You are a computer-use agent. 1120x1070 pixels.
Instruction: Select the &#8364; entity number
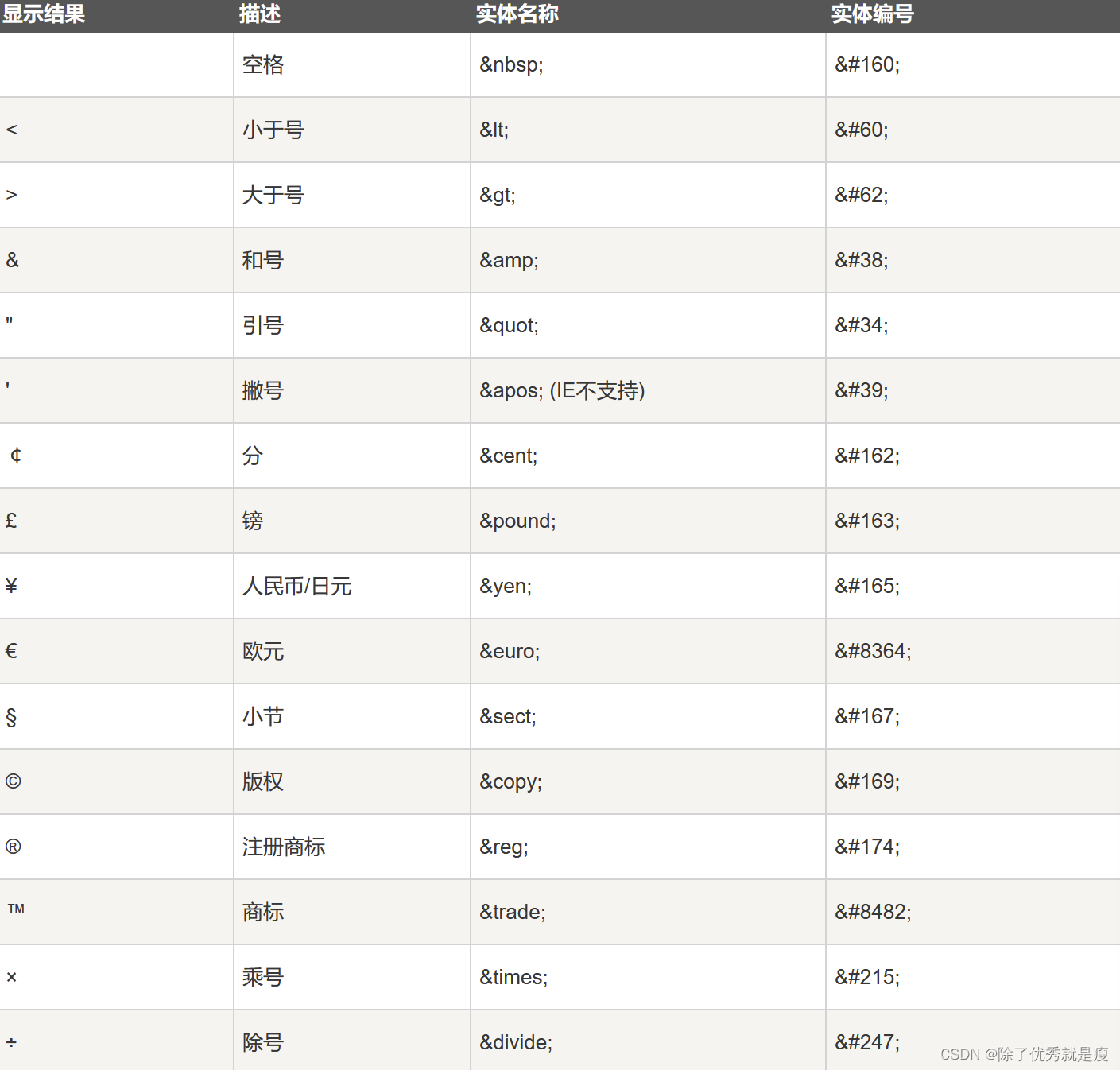pos(873,651)
